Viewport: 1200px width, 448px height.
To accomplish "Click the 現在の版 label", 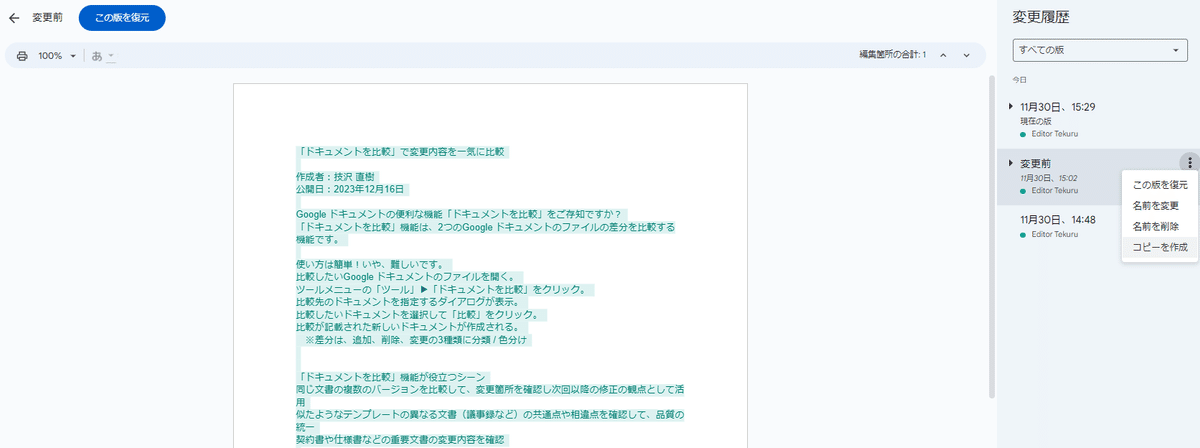I will tap(1035, 121).
